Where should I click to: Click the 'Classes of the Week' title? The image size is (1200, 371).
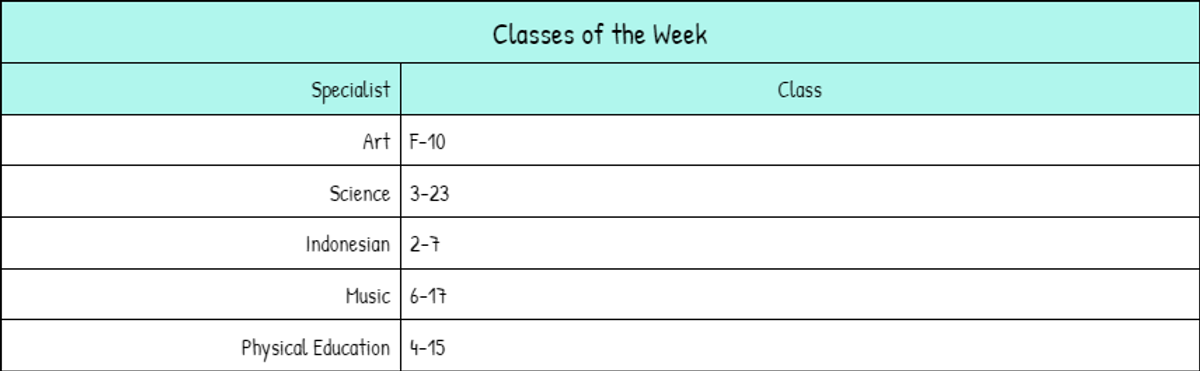pyautogui.click(x=600, y=34)
